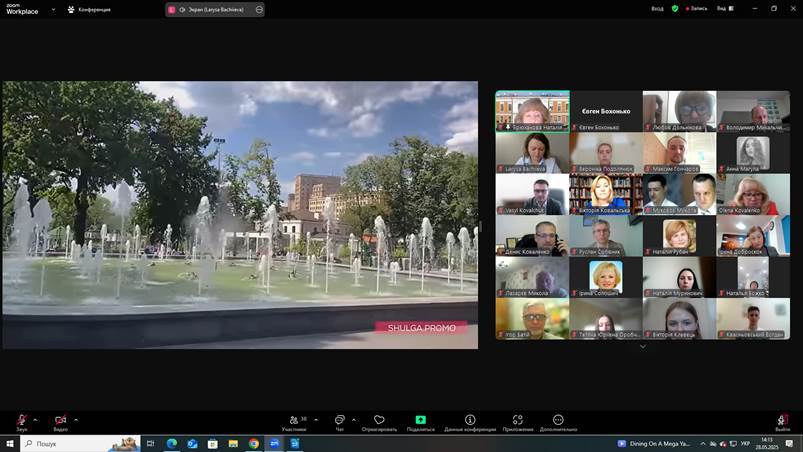Click the Вход sign-in link
This screenshot has width=803, height=452.
[657, 8]
